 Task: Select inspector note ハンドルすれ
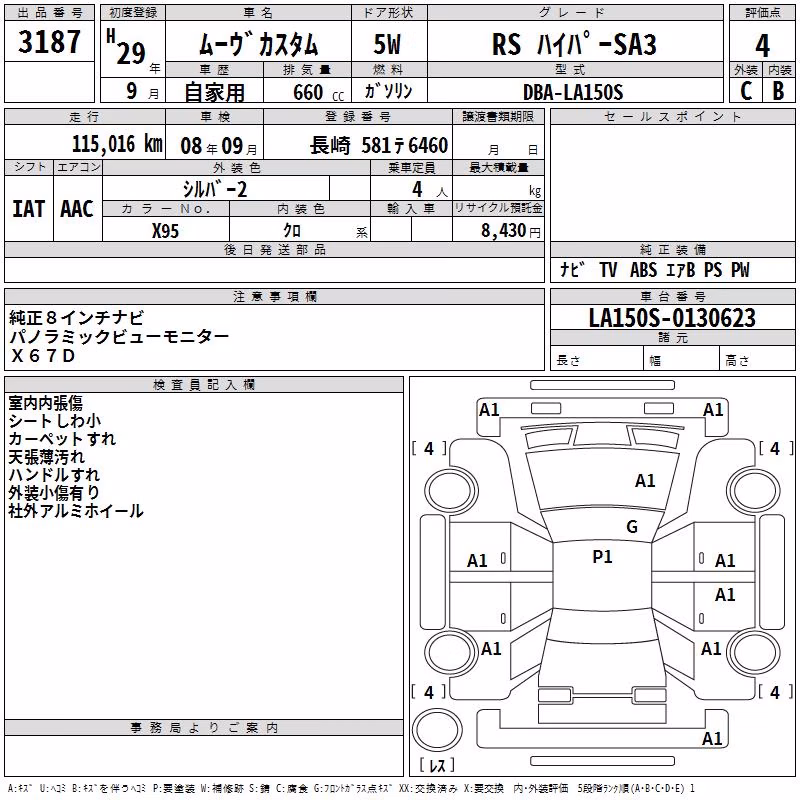54,474
